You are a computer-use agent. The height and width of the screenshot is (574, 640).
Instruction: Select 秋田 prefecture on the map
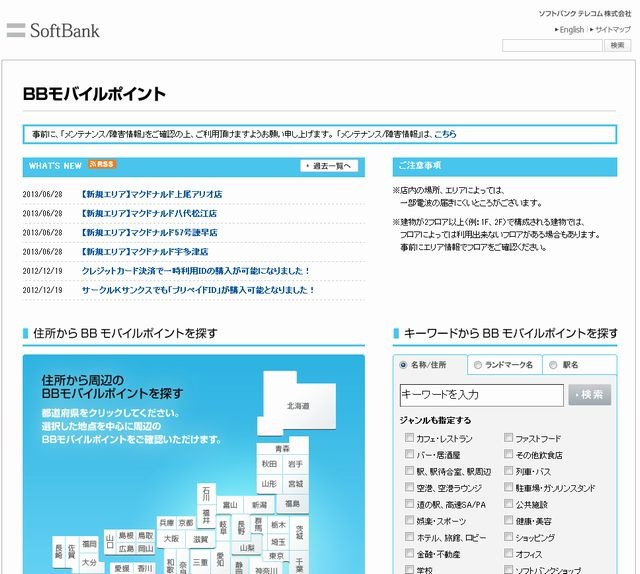tap(269, 464)
